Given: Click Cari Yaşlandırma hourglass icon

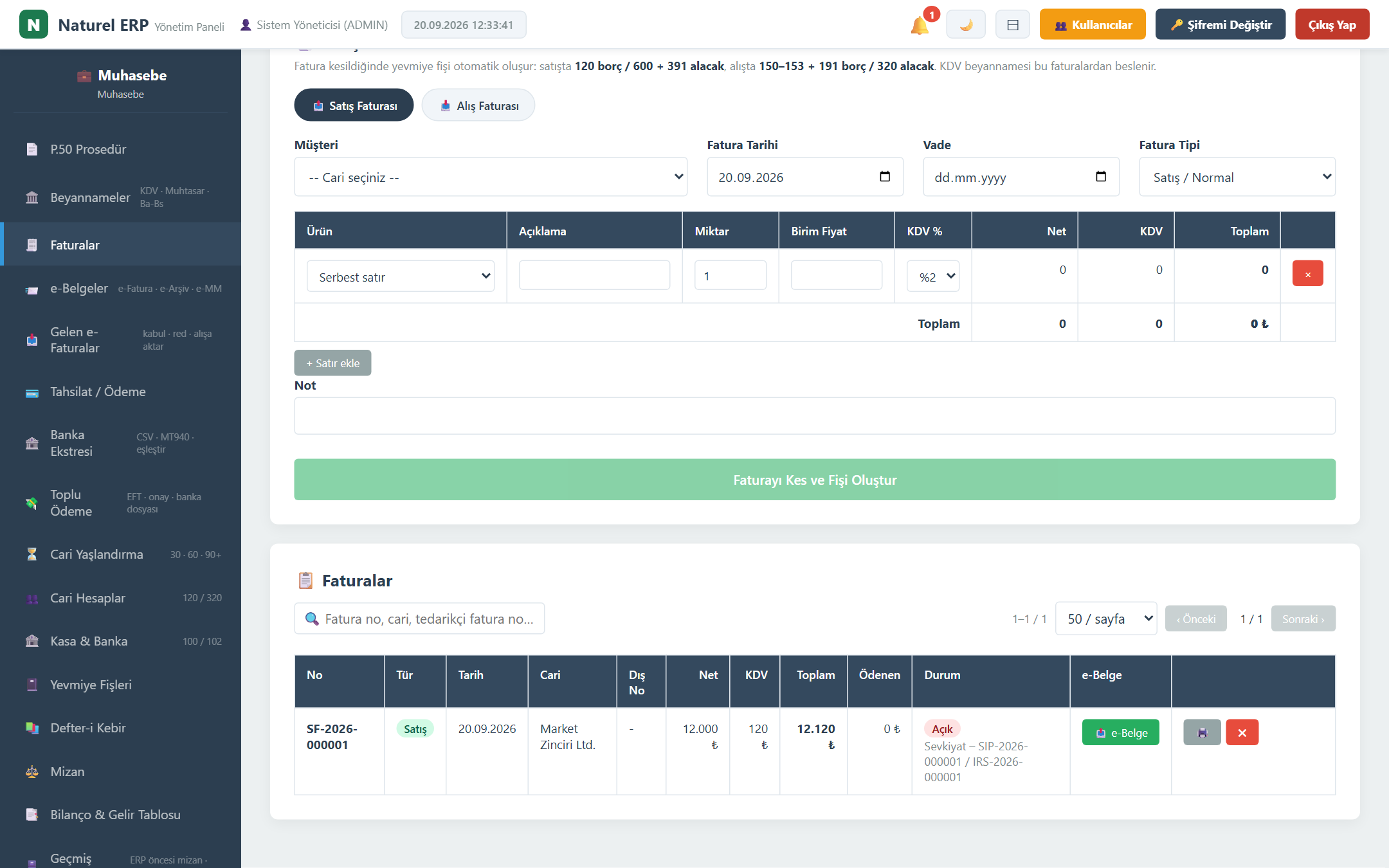Looking at the screenshot, I should [x=32, y=554].
